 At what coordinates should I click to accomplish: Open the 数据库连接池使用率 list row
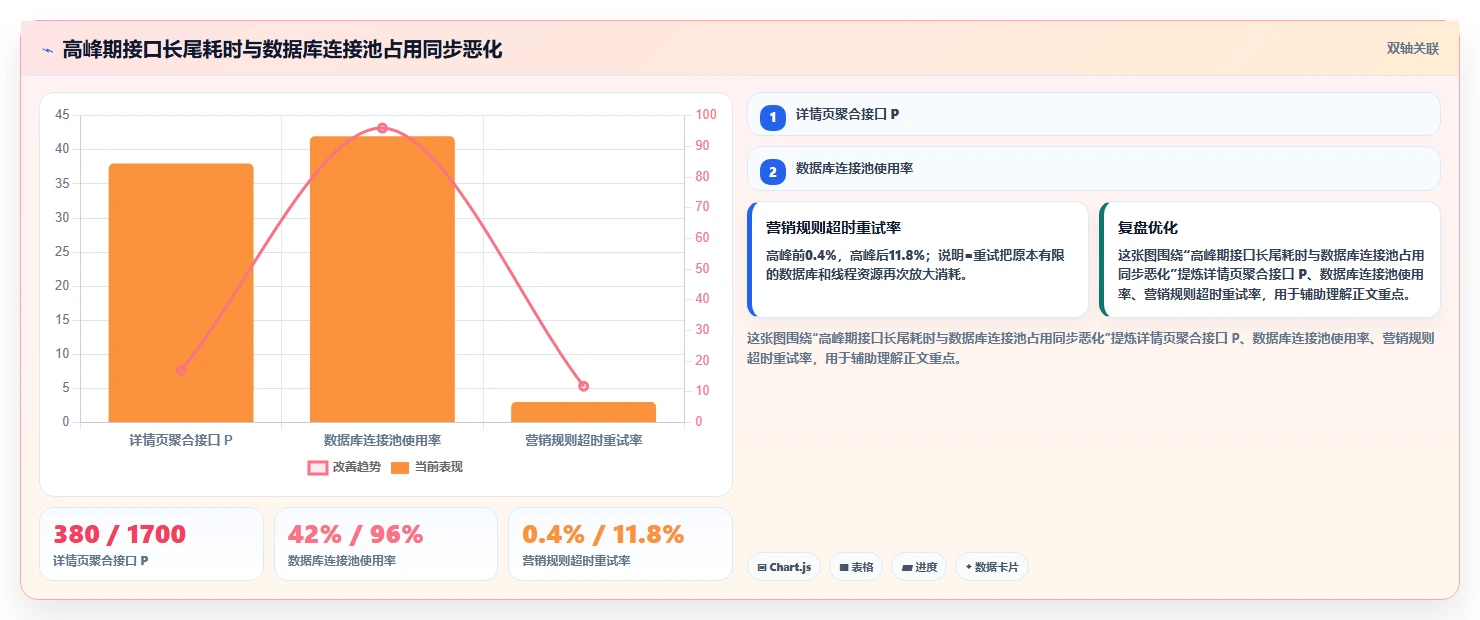pos(1094,169)
